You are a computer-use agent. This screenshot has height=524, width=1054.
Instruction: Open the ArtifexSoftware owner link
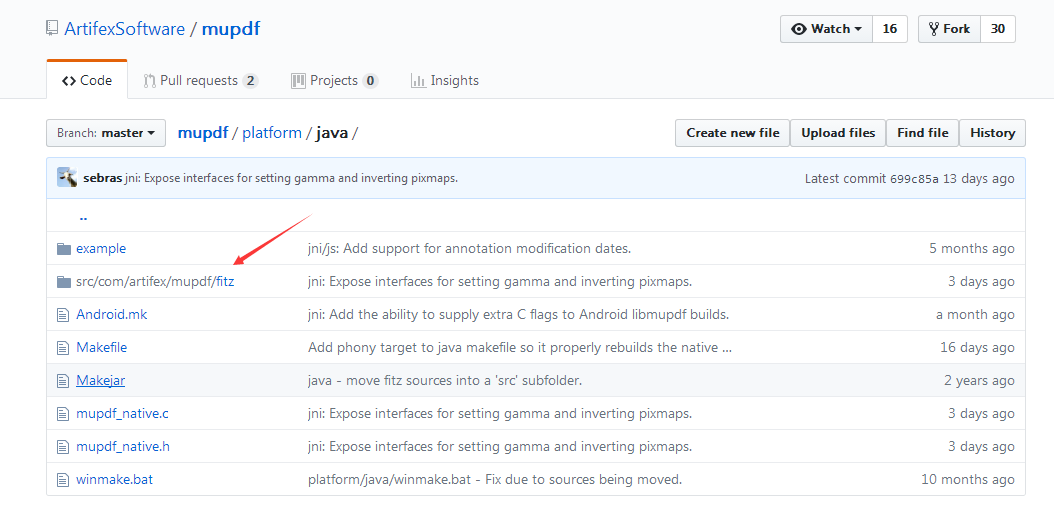tap(124, 29)
